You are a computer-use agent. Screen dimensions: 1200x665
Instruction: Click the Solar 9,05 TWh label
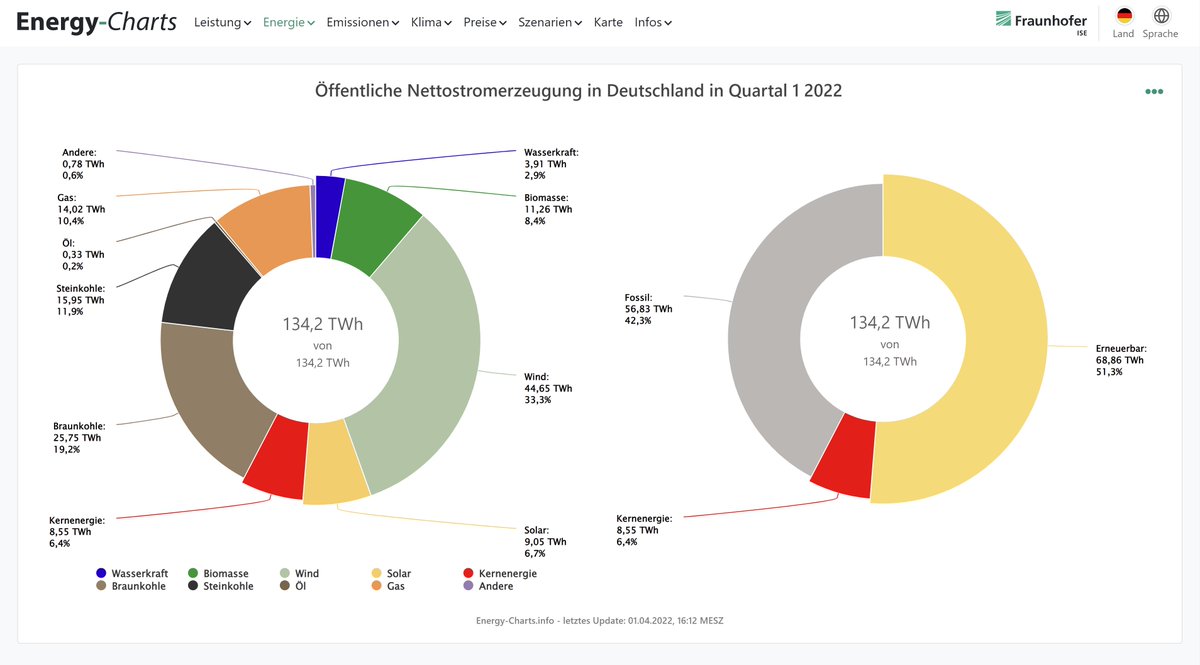tap(545, 541)
